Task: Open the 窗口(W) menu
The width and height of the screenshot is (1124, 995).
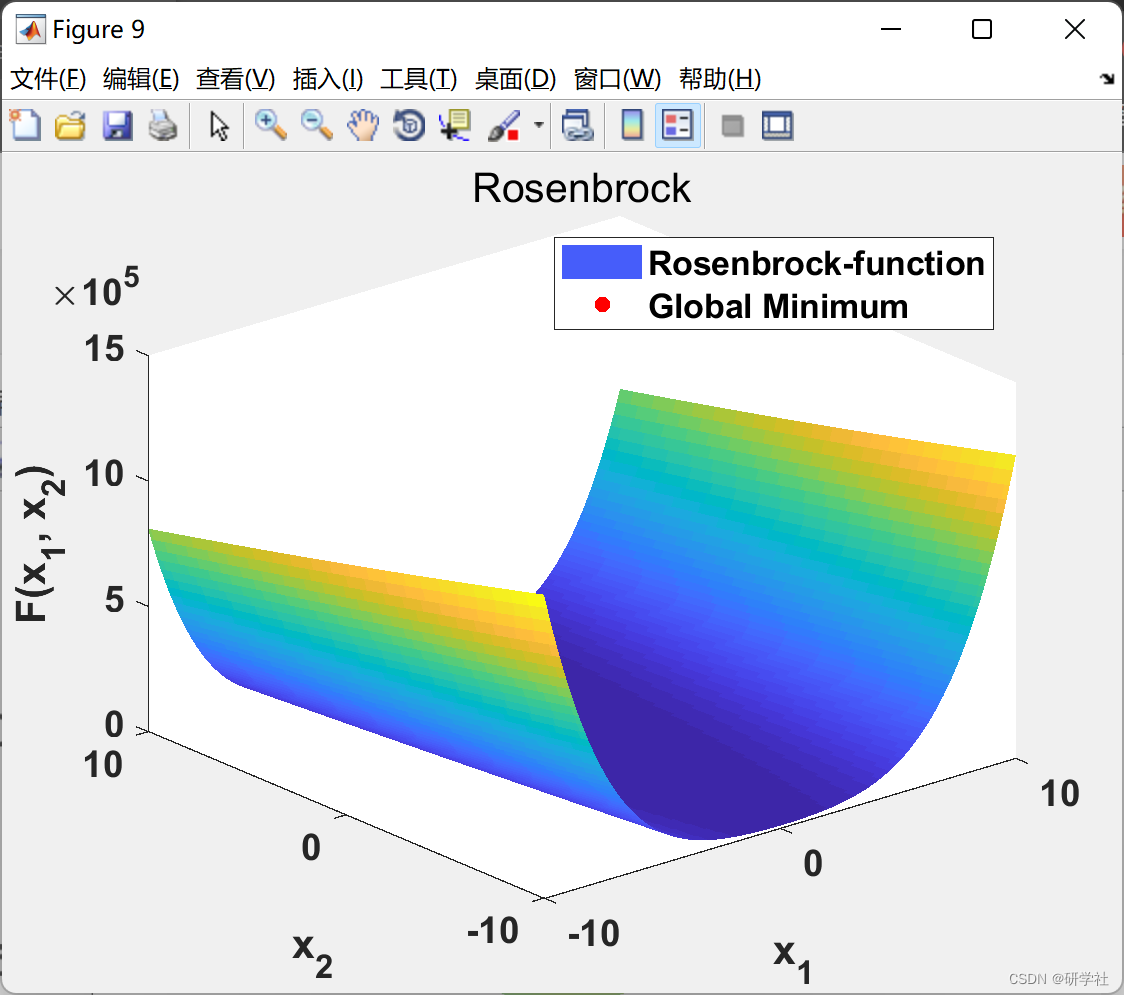Action: coord(617,79)
